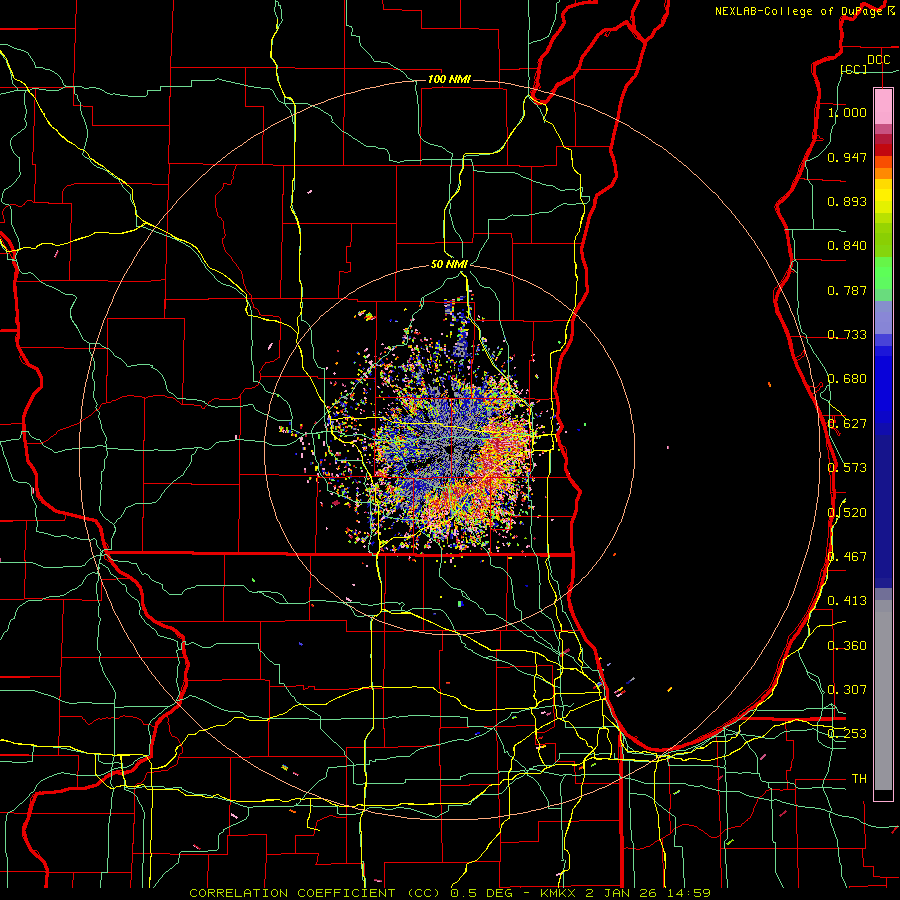Click the DCC legend heading

[x=879, y=60]
